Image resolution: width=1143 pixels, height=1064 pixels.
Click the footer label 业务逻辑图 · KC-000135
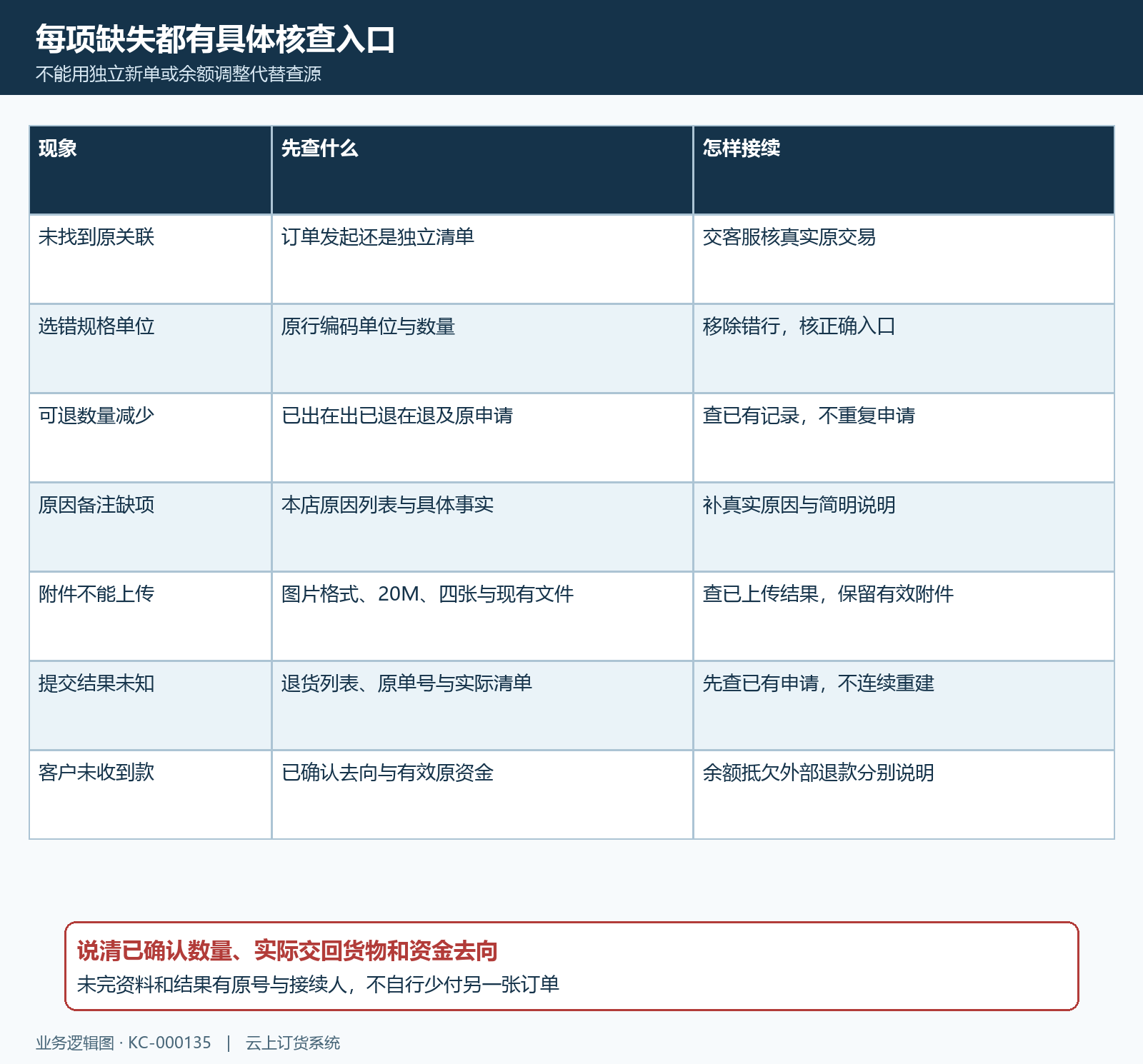point(124,1043)
